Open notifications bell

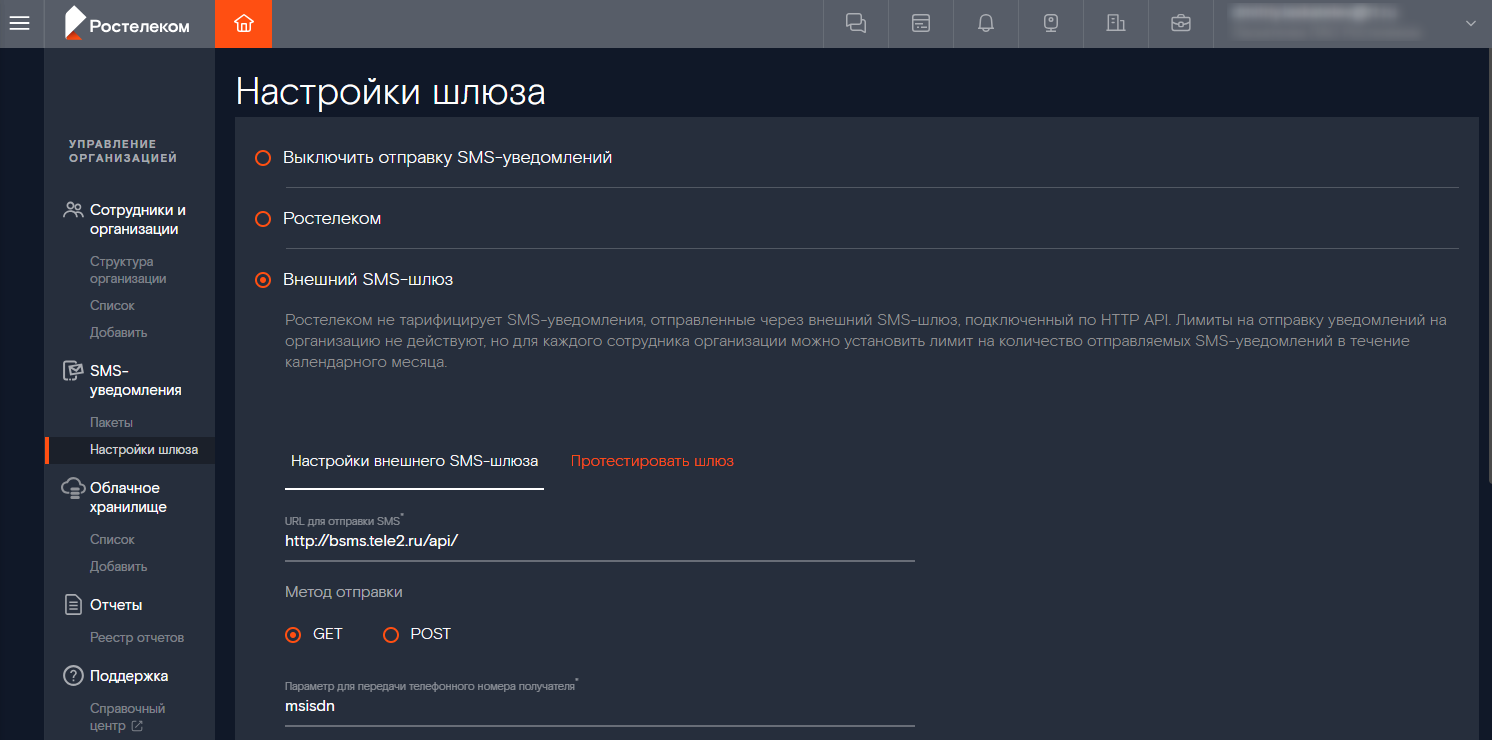[986, 24]
